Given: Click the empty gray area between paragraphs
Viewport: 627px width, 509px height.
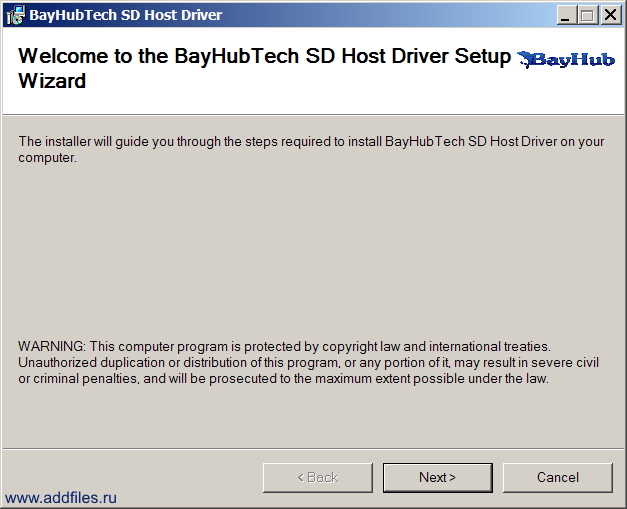Looking at the screenshot, I should click(313, 250).
